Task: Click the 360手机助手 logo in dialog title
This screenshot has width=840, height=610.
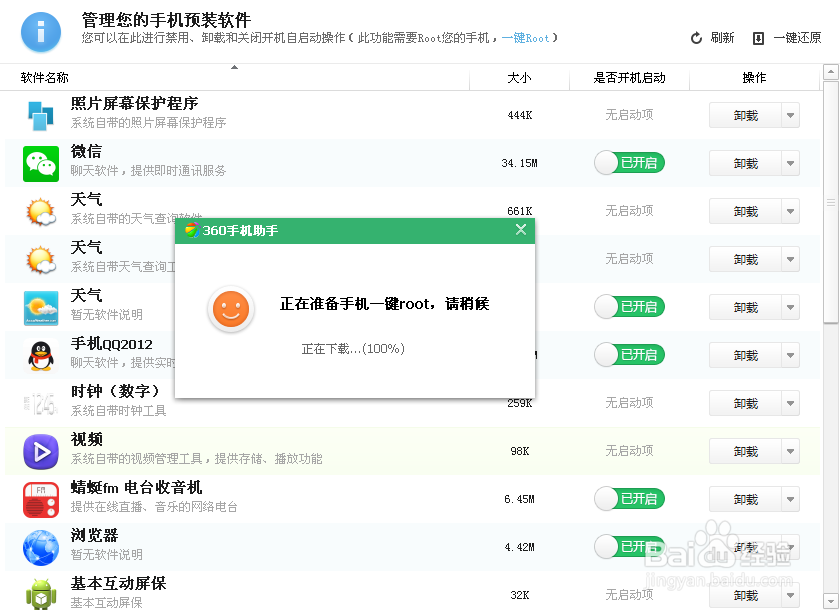Action: click(192, 230)
